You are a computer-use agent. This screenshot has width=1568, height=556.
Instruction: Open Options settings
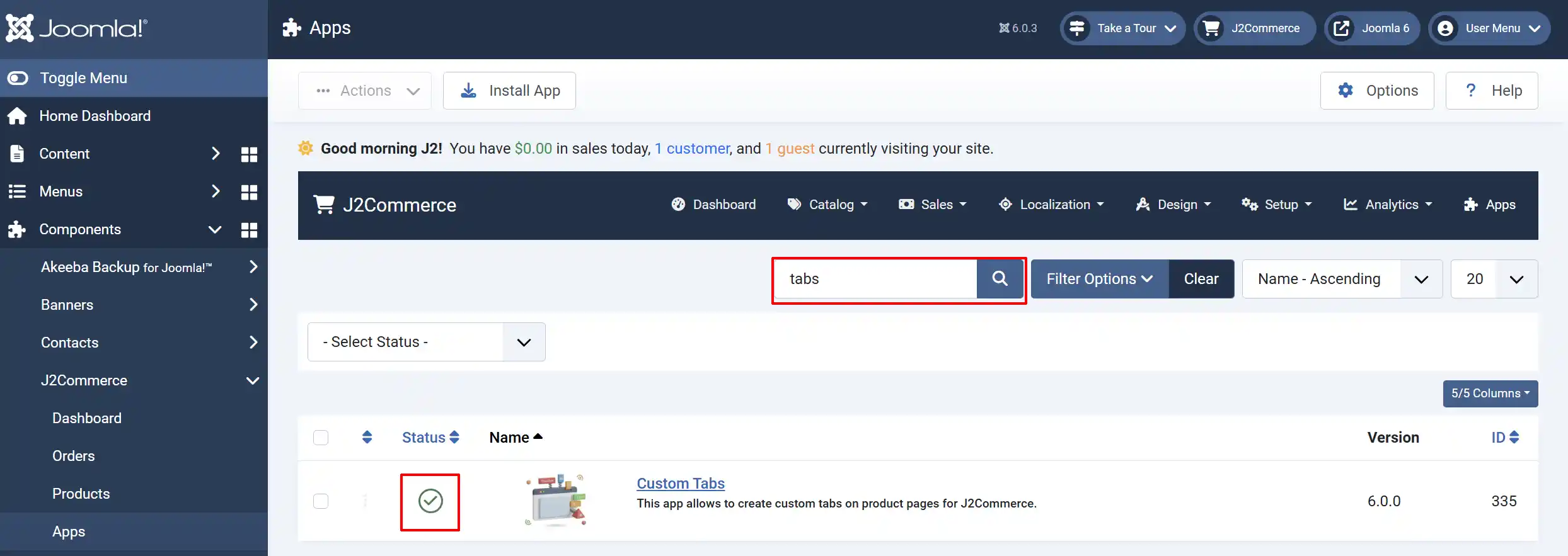point(1377,91)
